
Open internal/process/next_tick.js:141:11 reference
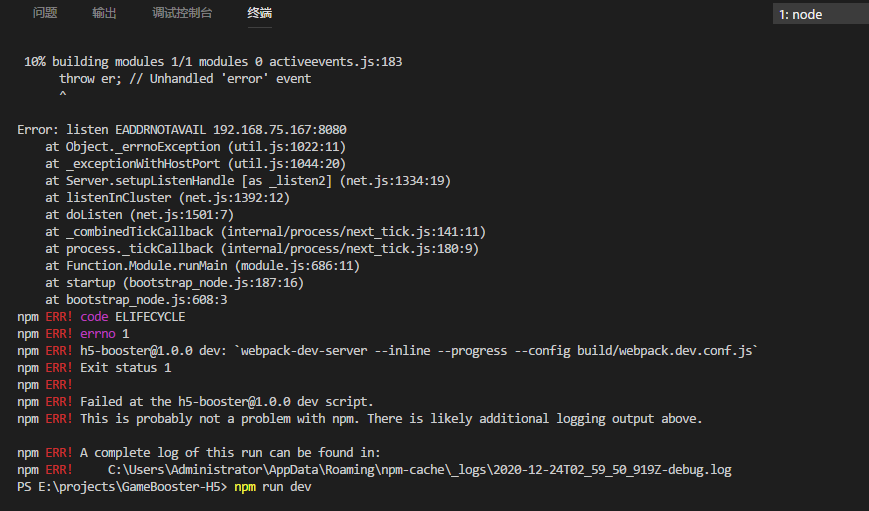[x=356, y=232]
